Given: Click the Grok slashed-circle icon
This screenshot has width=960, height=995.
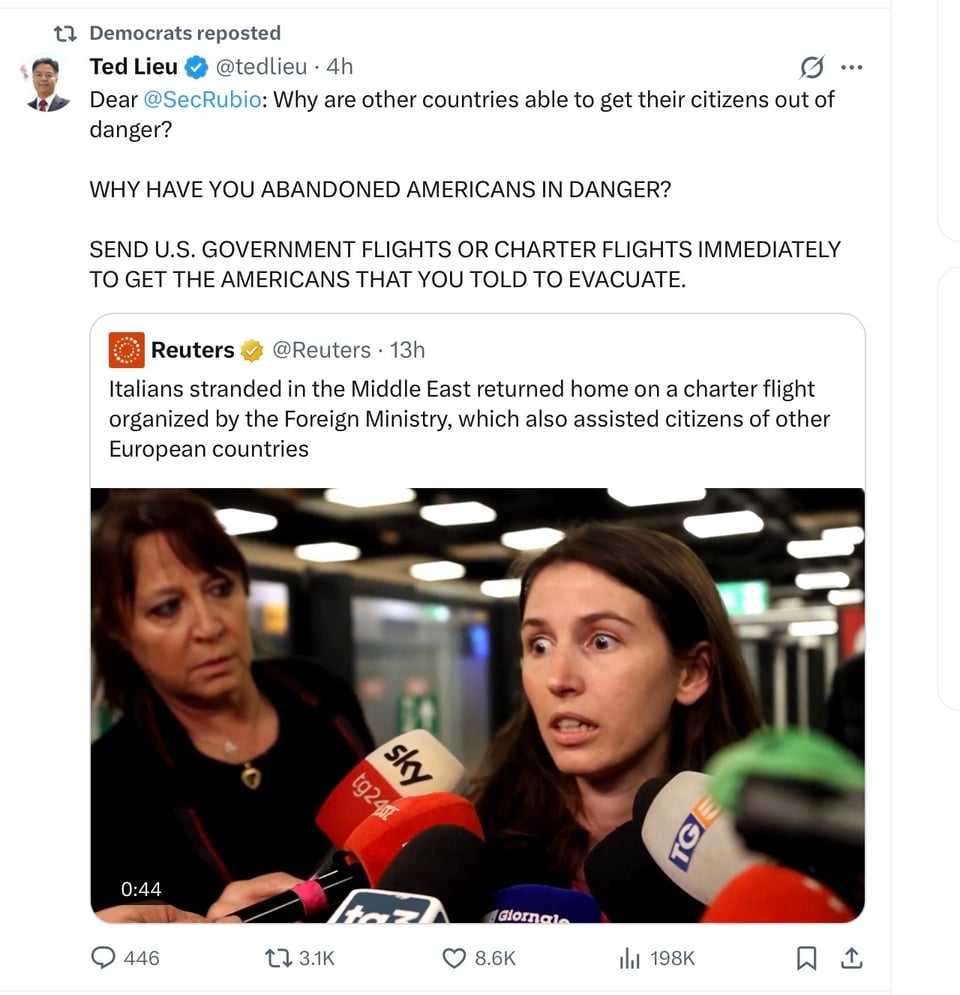Looking at the screenshot, I should click(812, 67).
